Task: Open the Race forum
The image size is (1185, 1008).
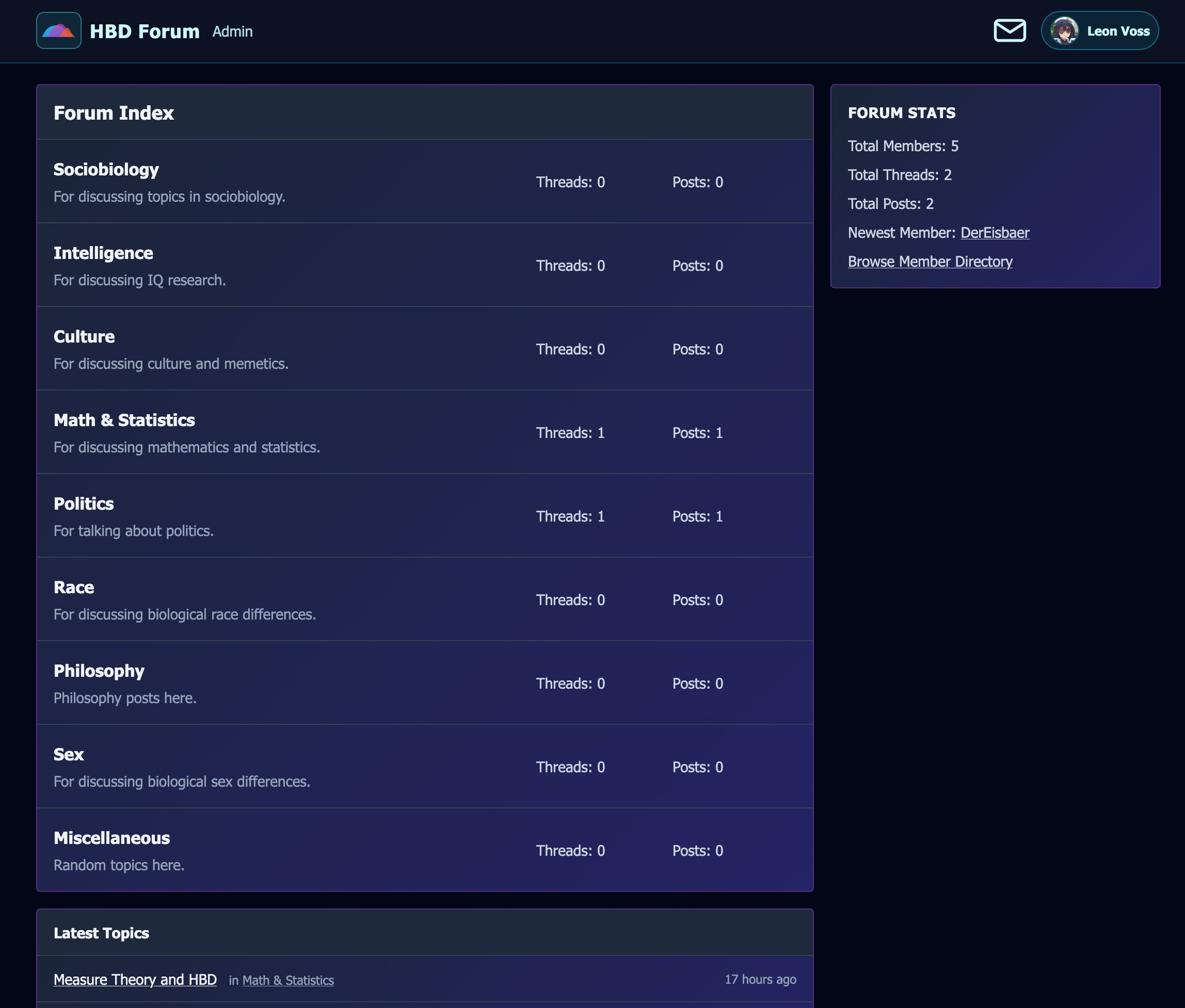Action: coord(74,588)
